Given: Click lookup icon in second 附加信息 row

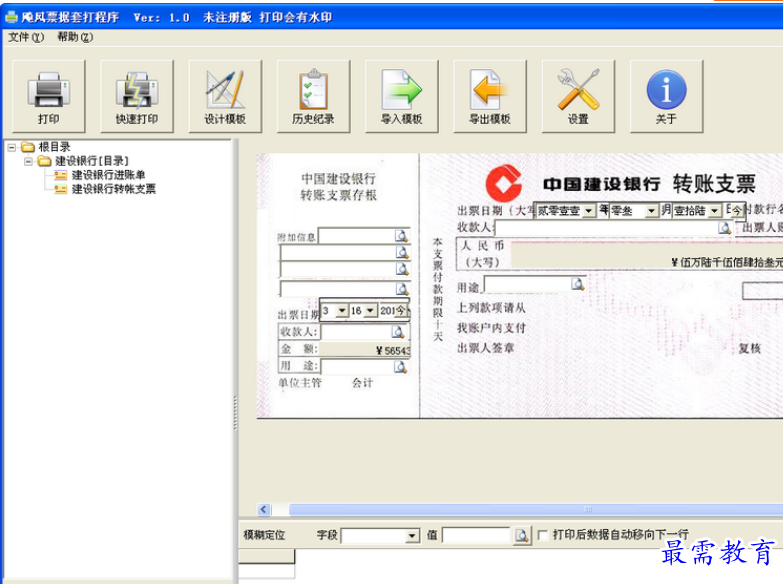Looking at the screenshot, I should click(402, 252).
